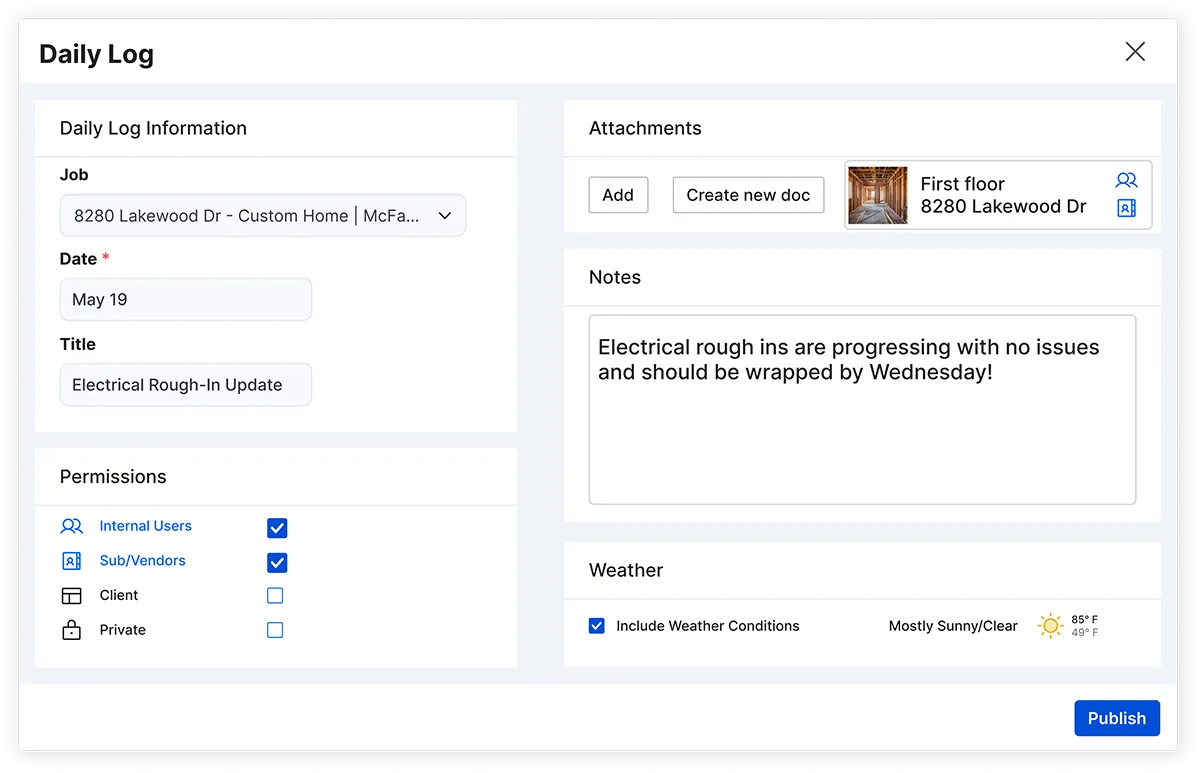Viewport: 1200px width, 773px height.
Task: Close the Daily Log dialog
Action: click(1135, 52)
